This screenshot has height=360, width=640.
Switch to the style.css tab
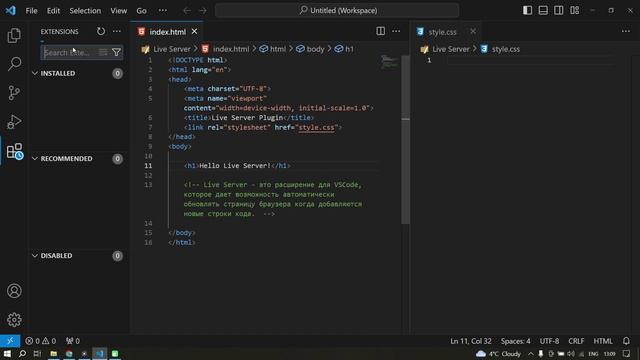point(442,32)
